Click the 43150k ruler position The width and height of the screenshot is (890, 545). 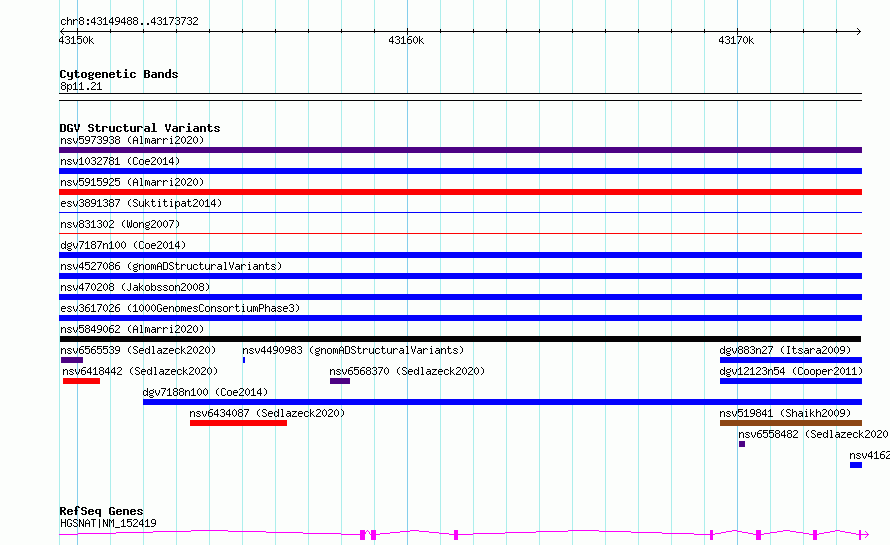coord(77,40)
